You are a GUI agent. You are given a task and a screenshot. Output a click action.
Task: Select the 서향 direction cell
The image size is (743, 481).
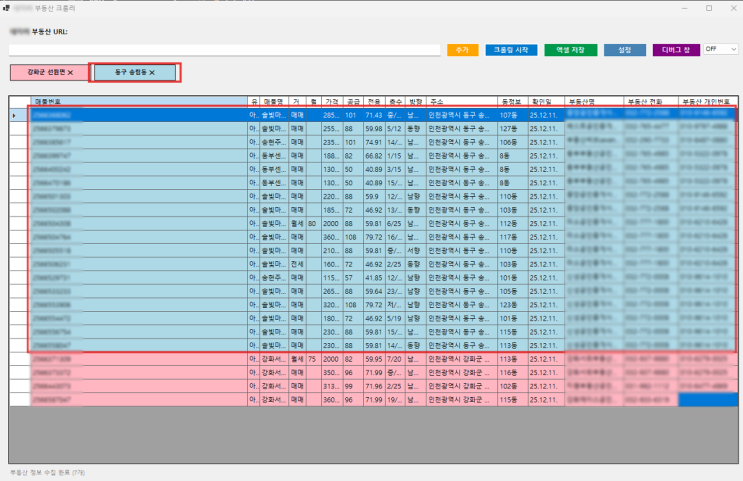point(416,251)
